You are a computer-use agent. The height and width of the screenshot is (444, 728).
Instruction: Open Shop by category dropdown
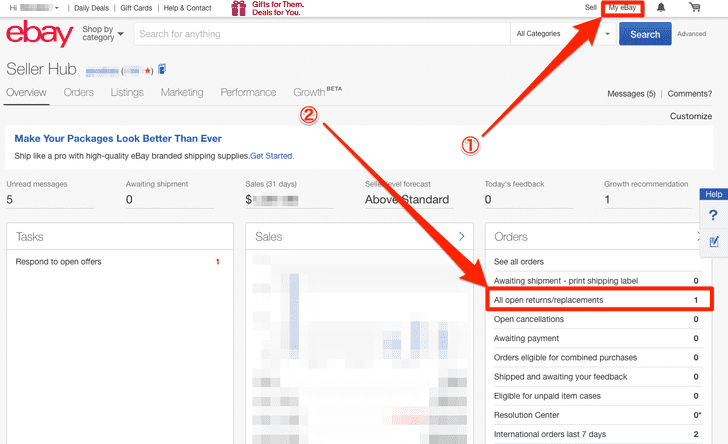pyautogui.click(x=103, y=33)
